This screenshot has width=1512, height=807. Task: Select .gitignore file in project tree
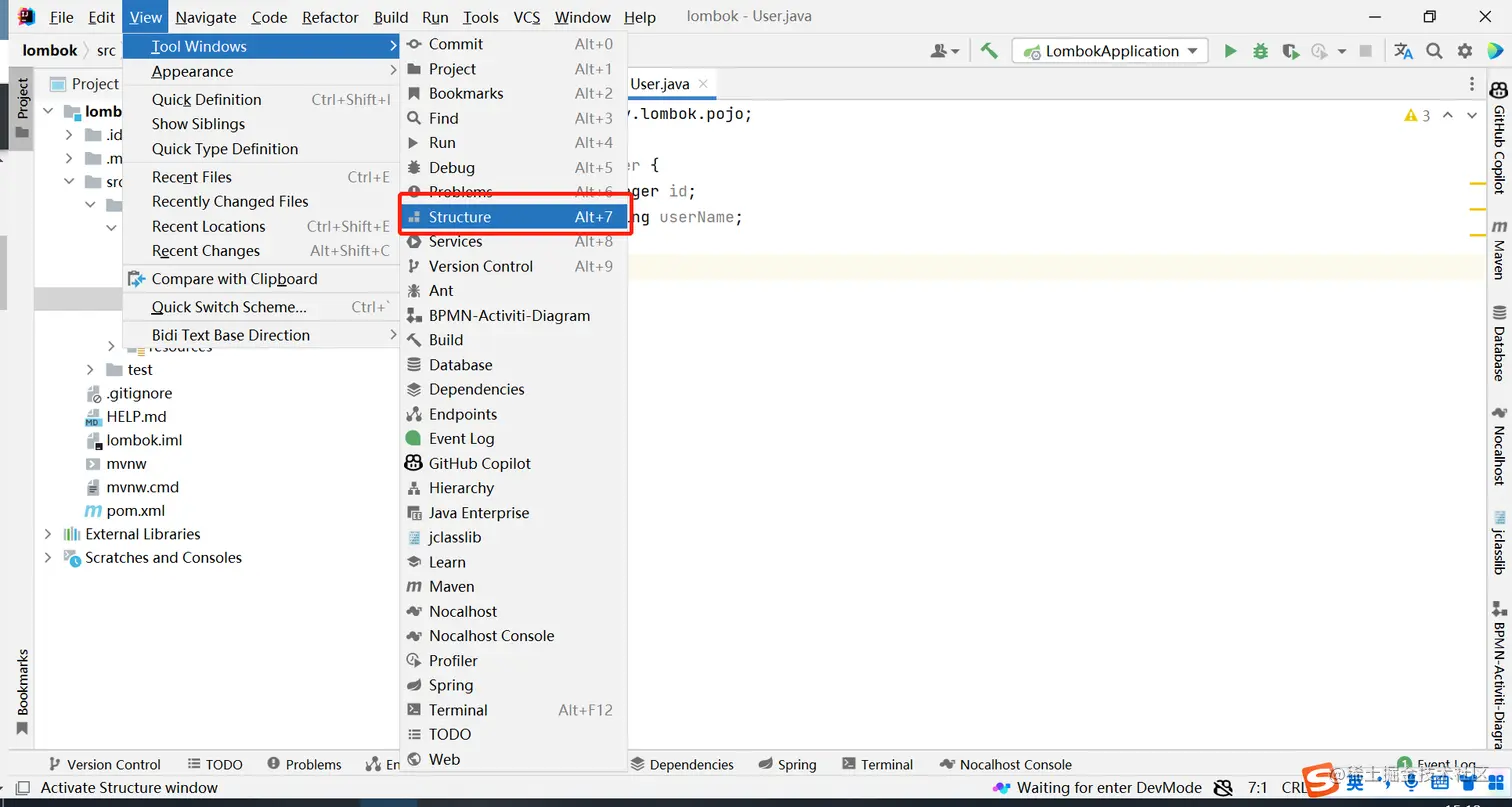click(x=129, y=393)
